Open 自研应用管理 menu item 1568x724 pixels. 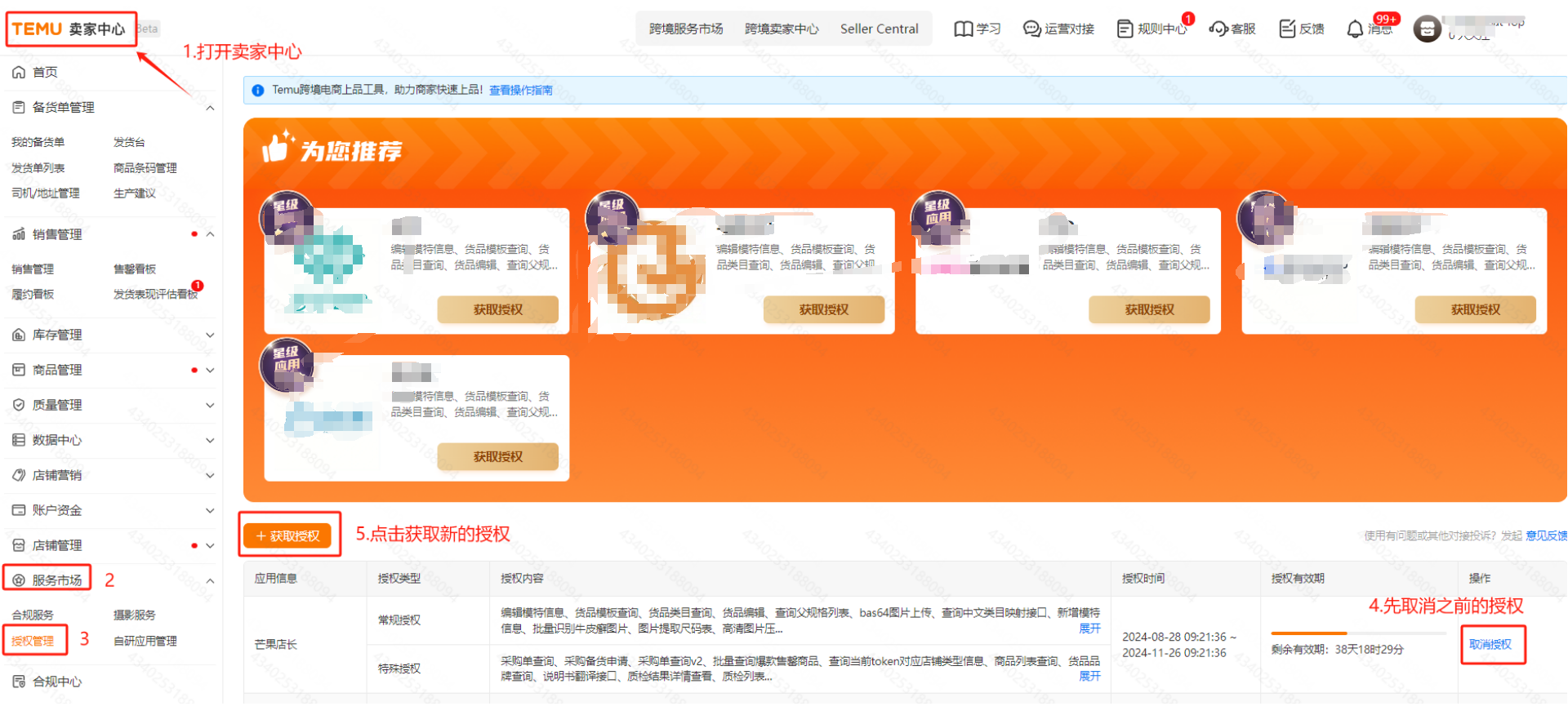click(x=145, y=642)
